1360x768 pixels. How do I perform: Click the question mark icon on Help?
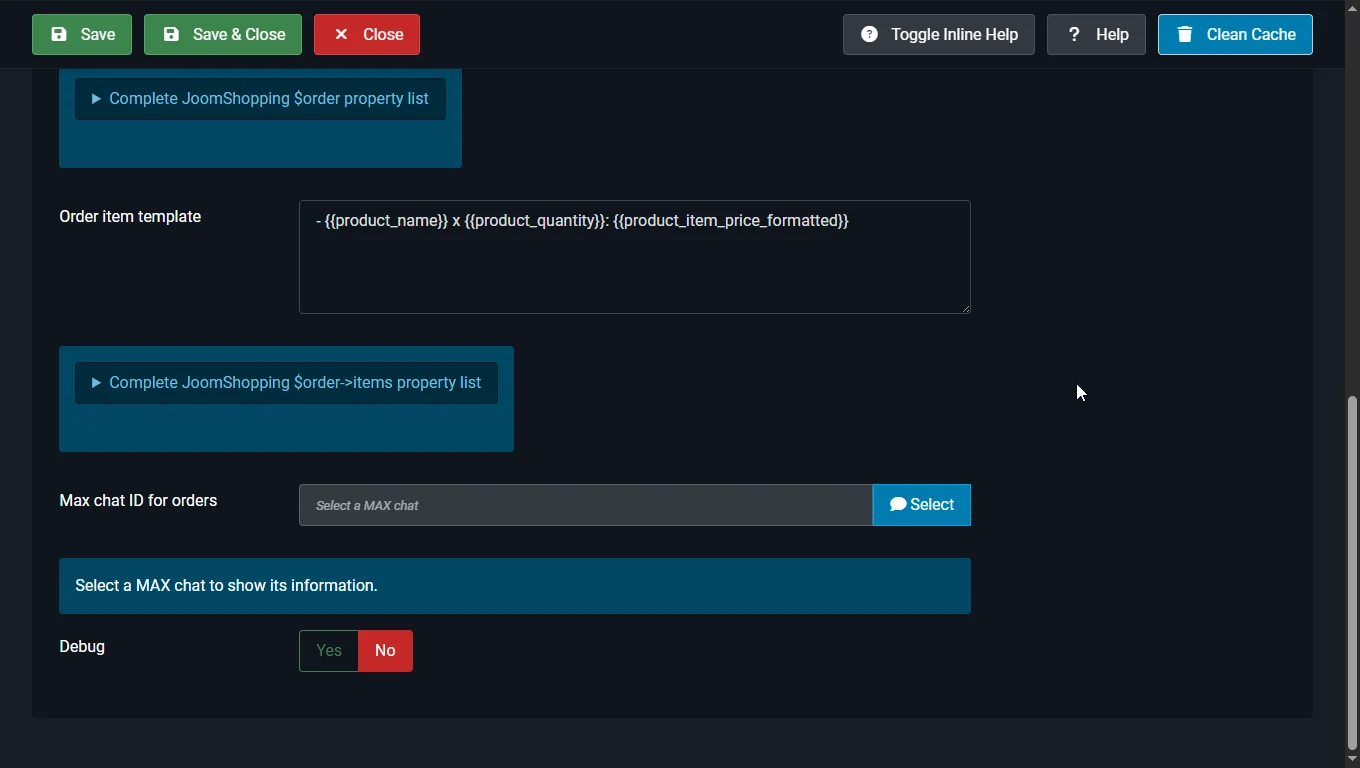[x=1074, y=34]
